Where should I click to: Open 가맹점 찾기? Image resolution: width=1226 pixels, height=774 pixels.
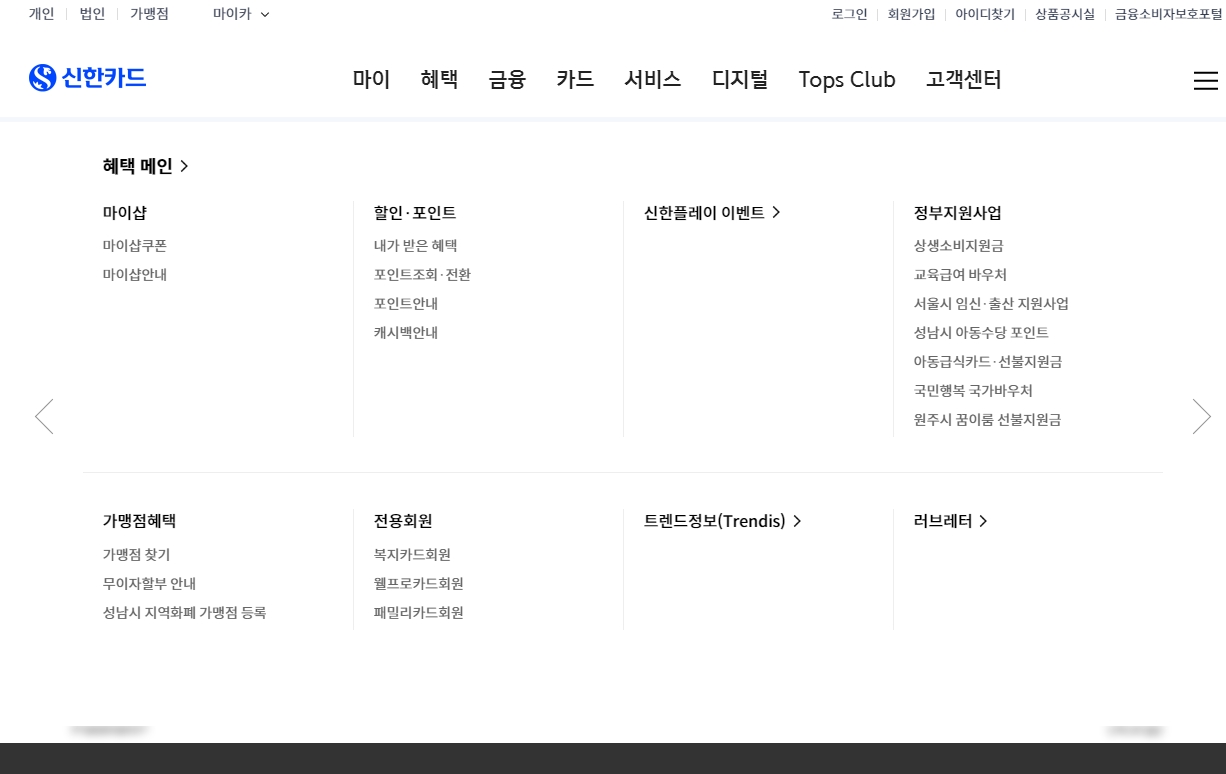tap(137, 554)
